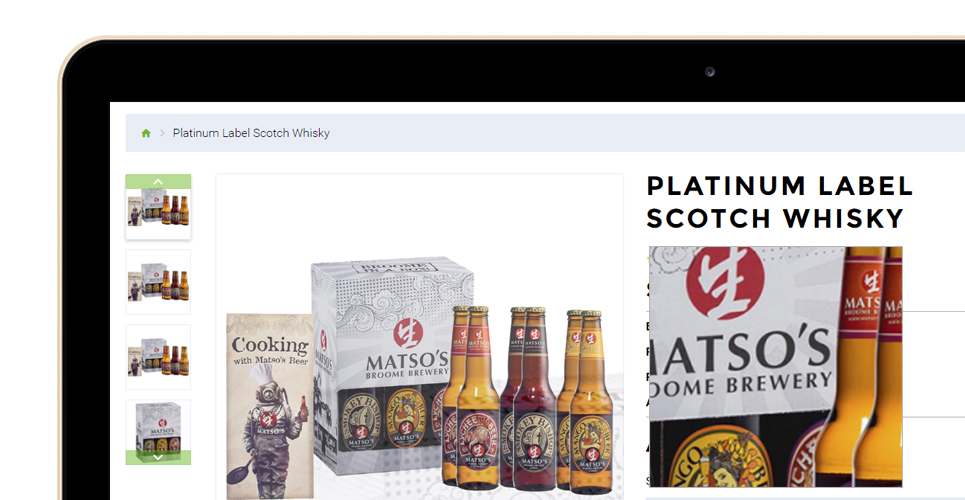Select the third product thumbnail
The image size is (965, 500).
coord(158,357)
